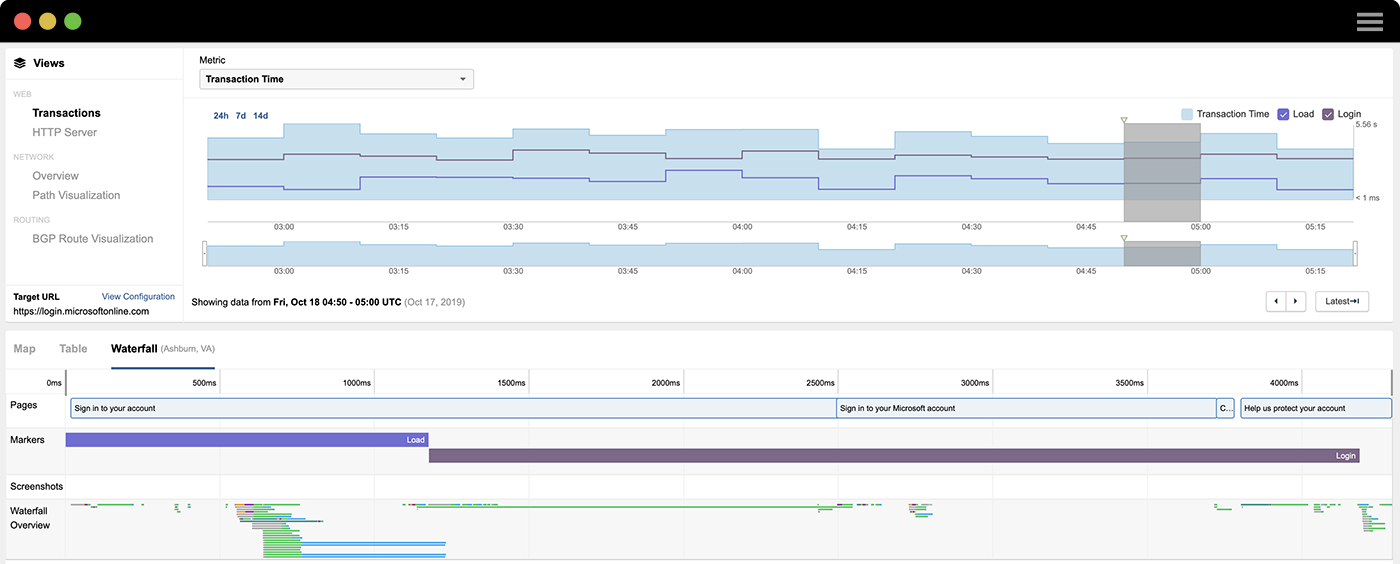The image size is (1400, 564).
Task: Choose the 14d time range
Action: tap(260, 116)
